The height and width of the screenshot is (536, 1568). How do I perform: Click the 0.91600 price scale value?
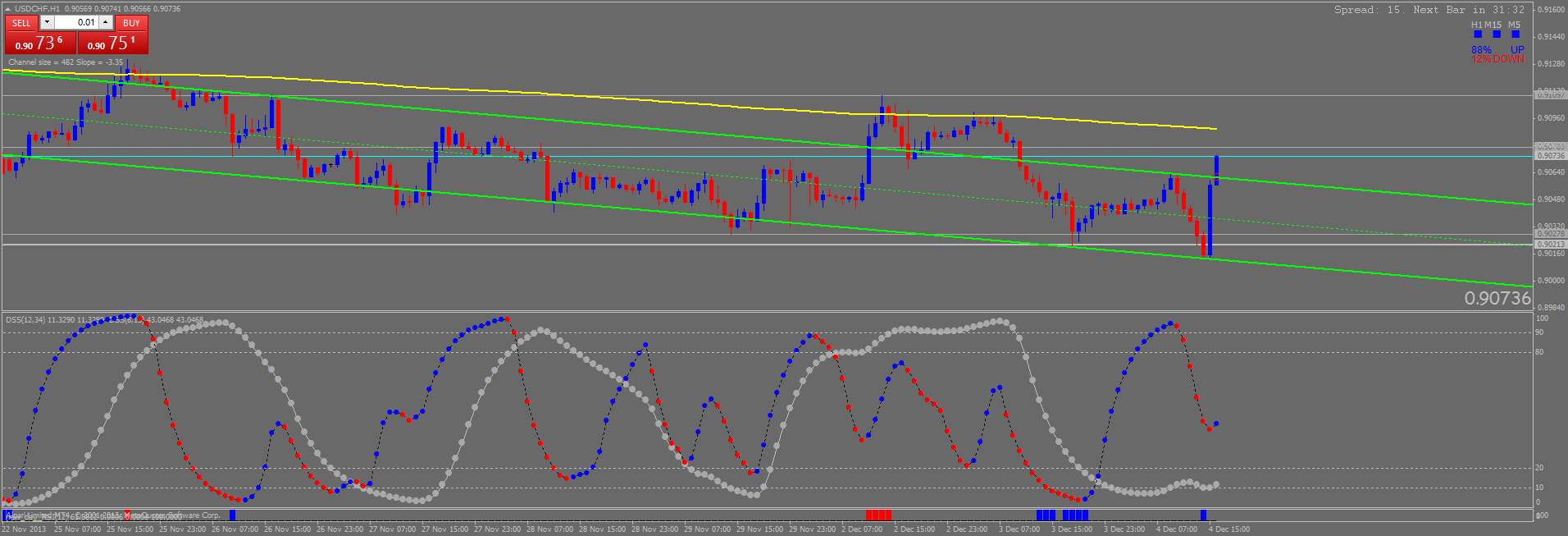point(1551,10)
